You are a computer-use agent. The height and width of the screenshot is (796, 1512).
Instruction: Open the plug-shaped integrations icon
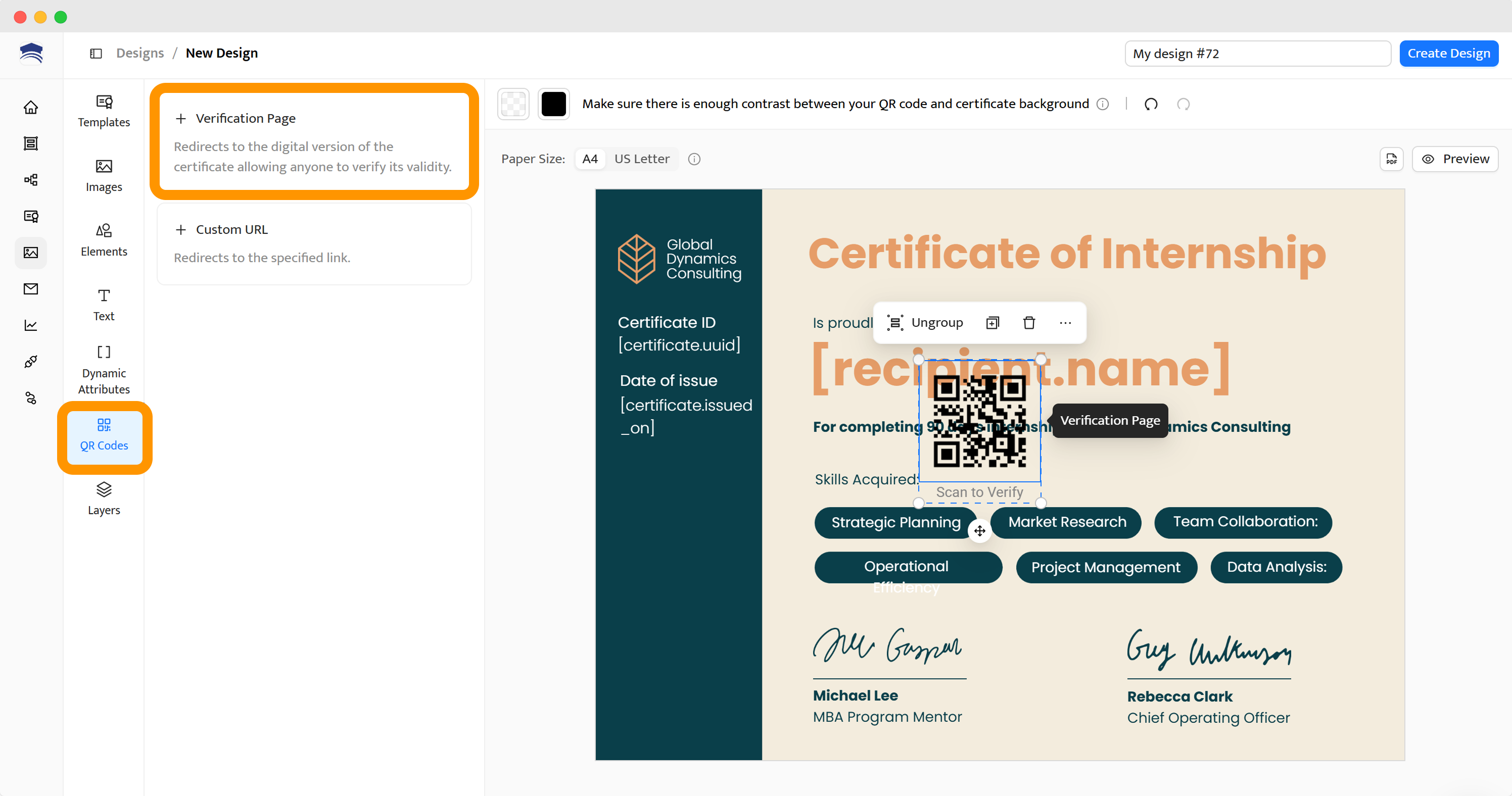pos(30,362)
